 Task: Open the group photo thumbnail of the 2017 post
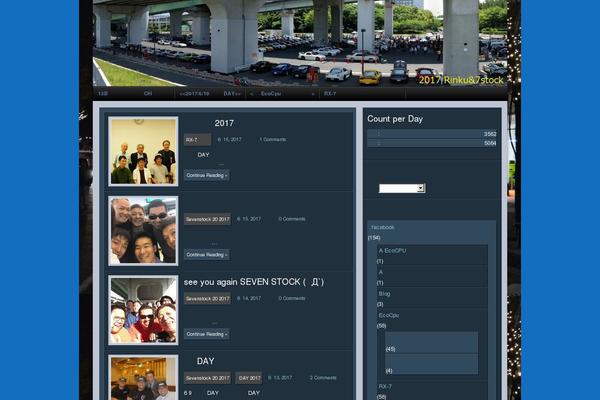[x=143, y=152]
